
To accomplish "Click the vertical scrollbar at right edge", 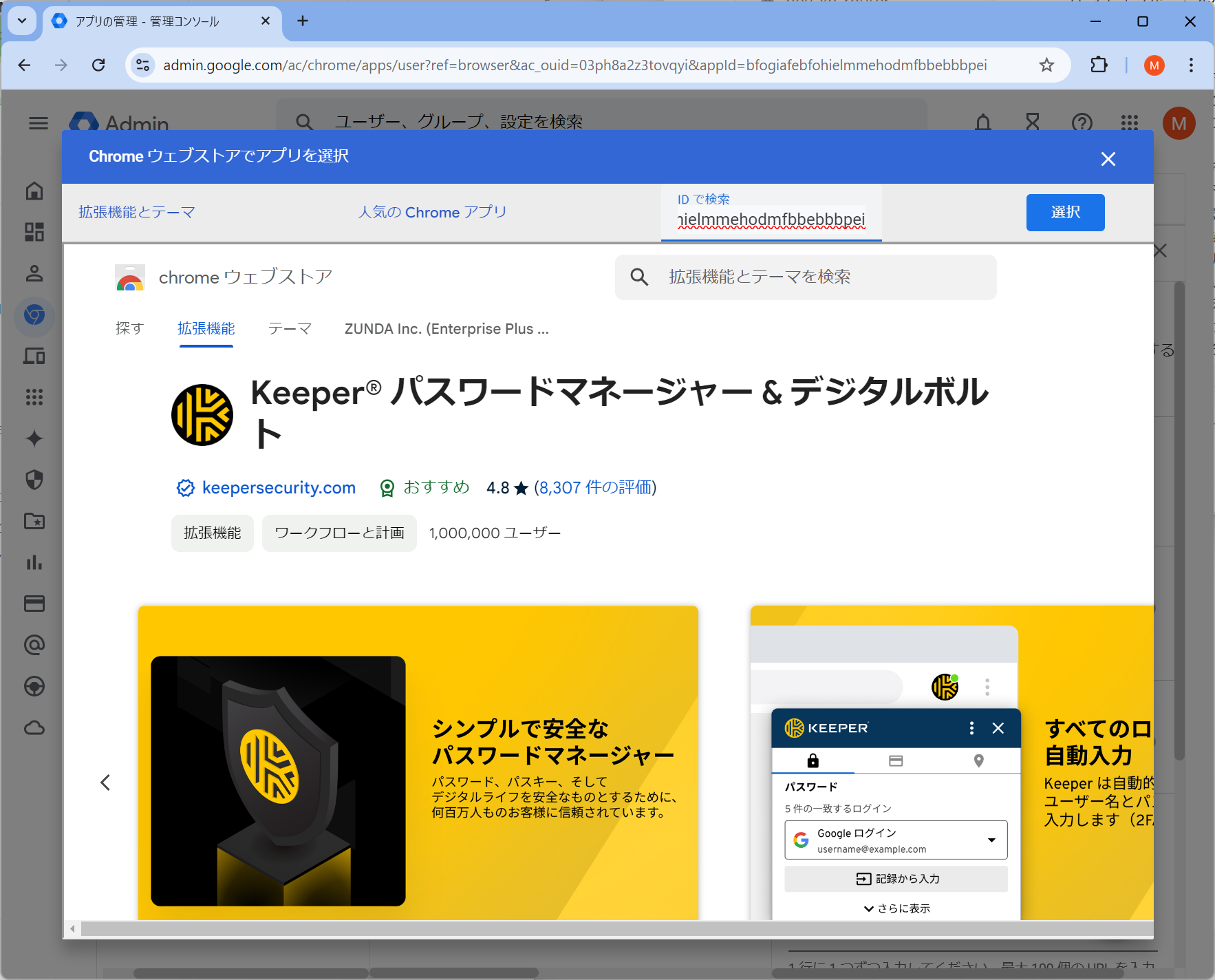I will coord(1179,520).
